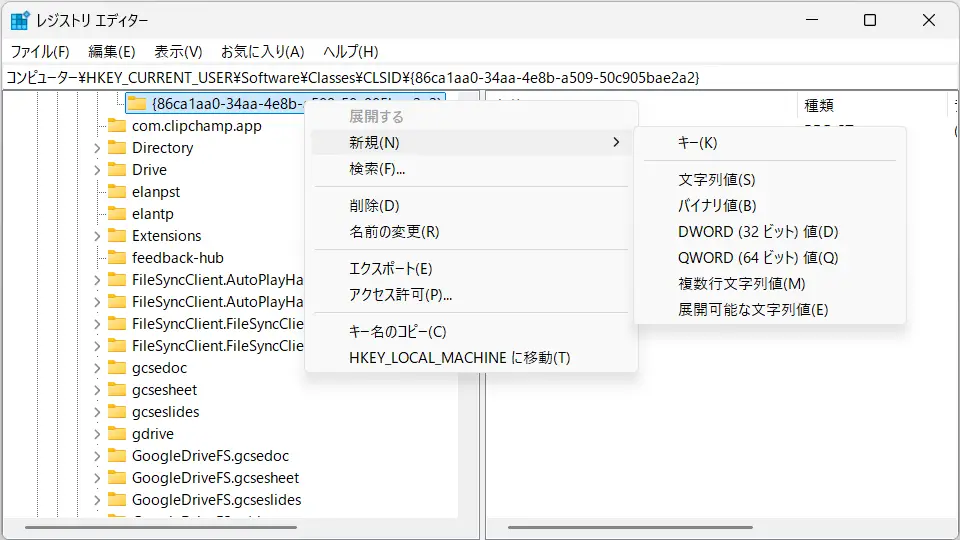
Task: Click the gdrive folder icon
Action: click(x=117, y=434)
